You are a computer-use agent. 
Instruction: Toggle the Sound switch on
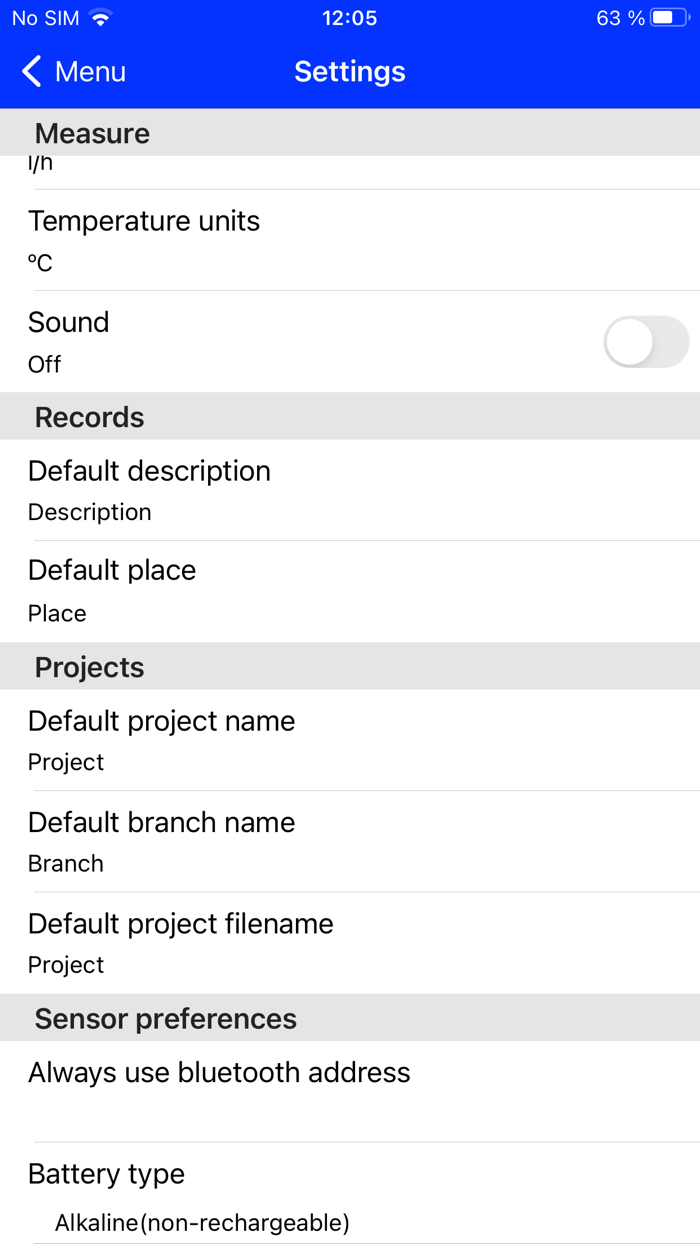pos(645,342)
